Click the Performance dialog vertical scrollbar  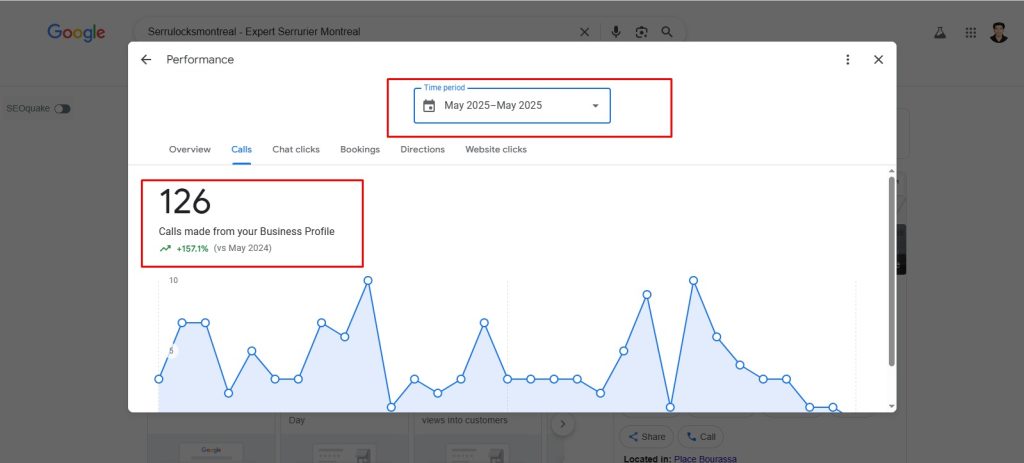[x=891, y=271]
